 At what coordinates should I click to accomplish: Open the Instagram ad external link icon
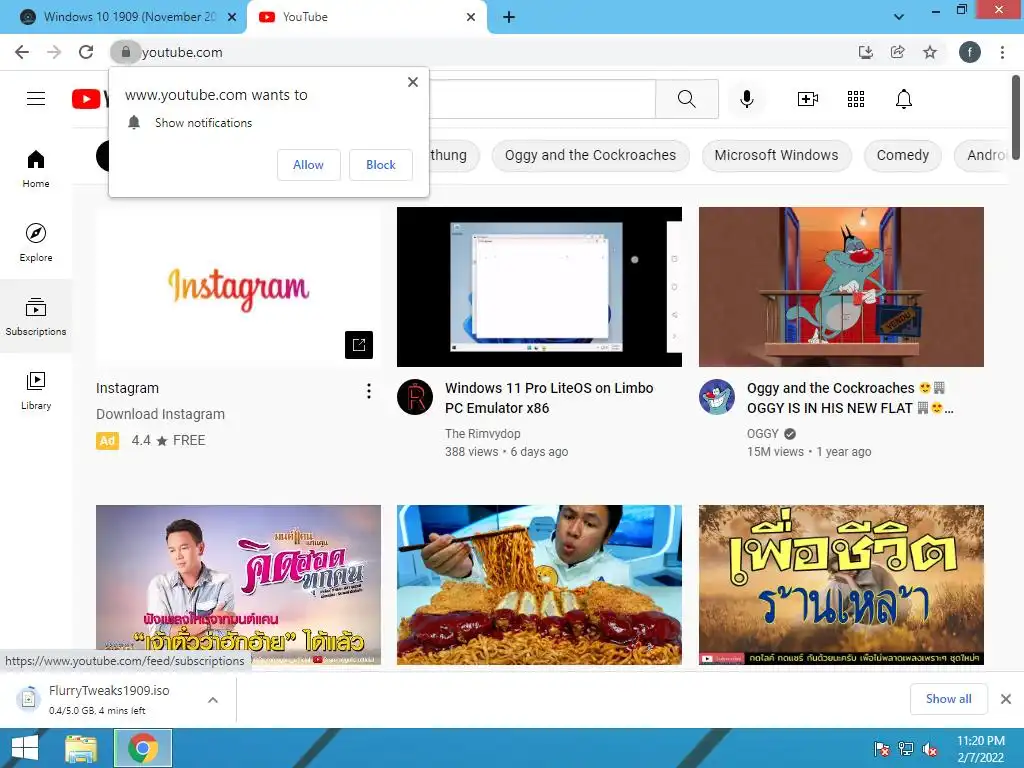(x=359, y=345)
